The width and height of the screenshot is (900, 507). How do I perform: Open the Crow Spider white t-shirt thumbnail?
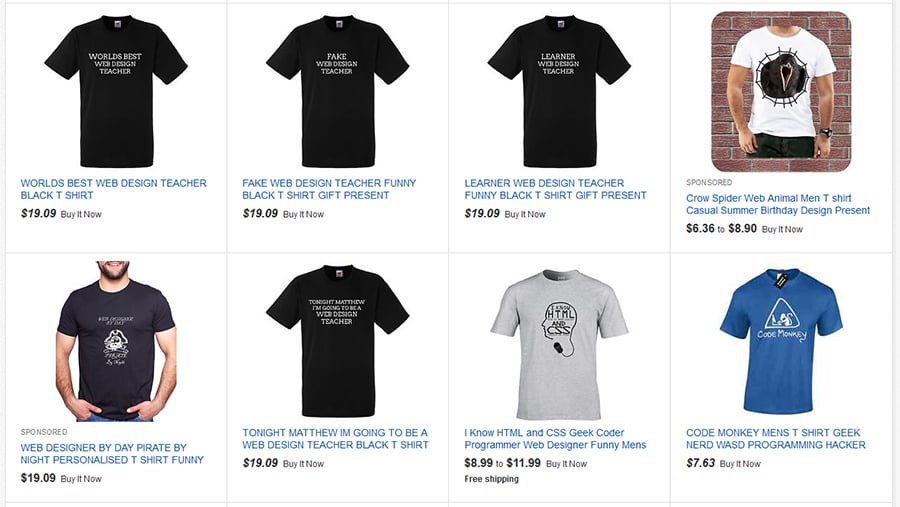coord(781,91)
